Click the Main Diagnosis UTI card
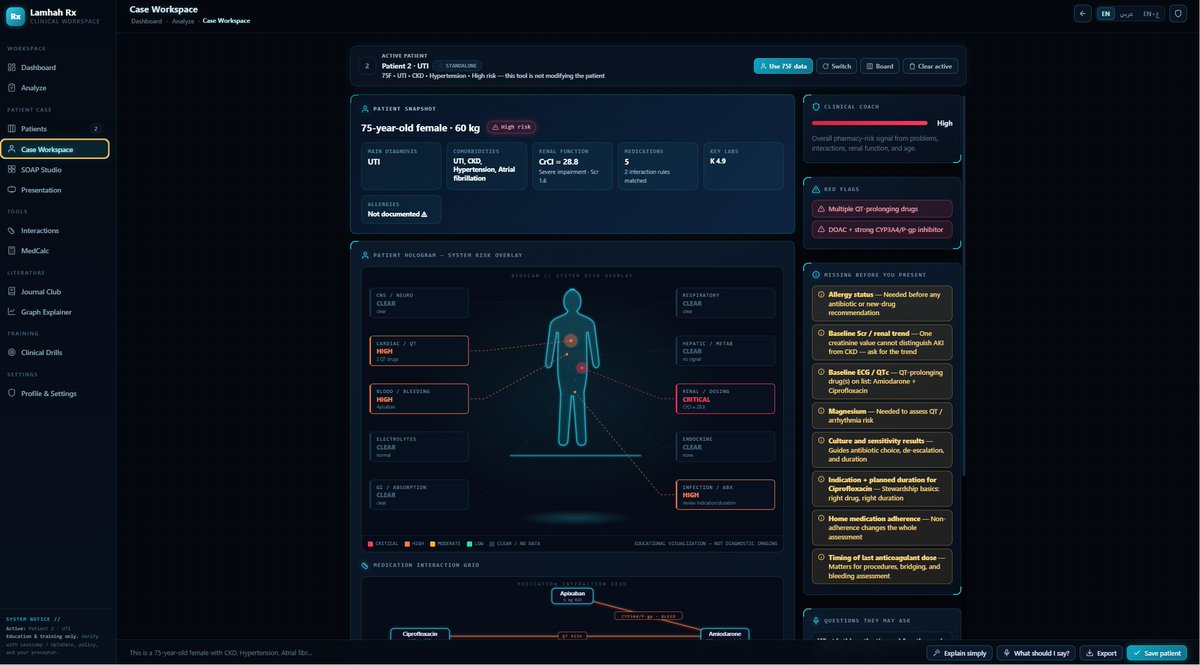1200x665 pixels. (403, 165)
